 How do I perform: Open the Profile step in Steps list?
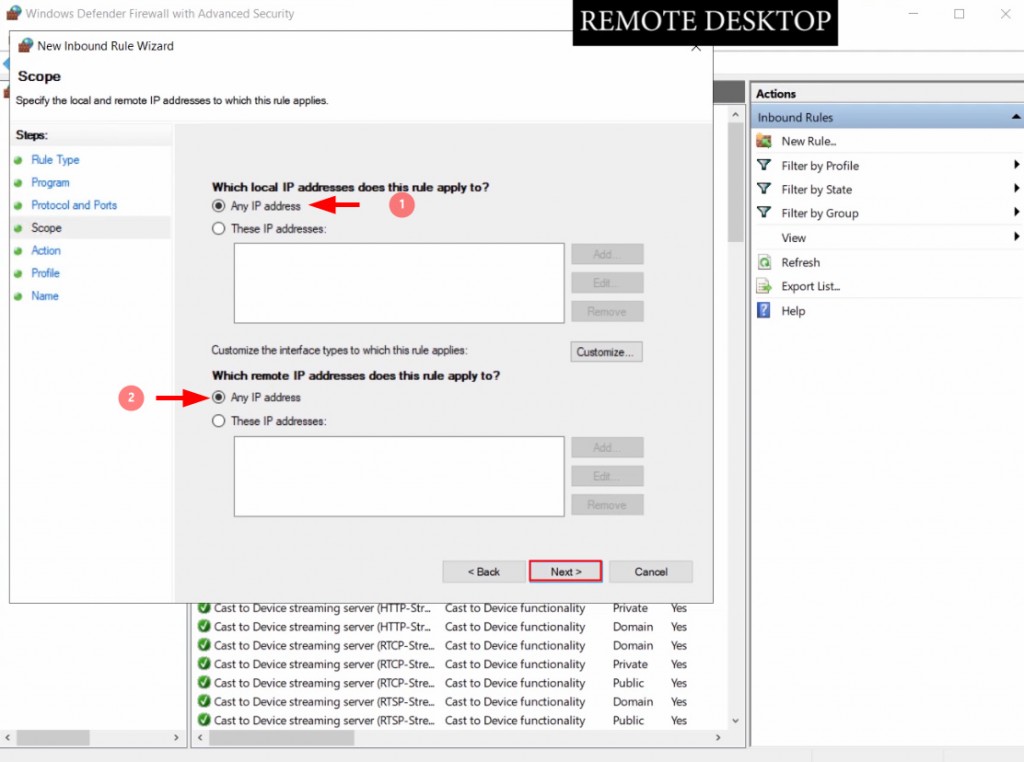45,273
